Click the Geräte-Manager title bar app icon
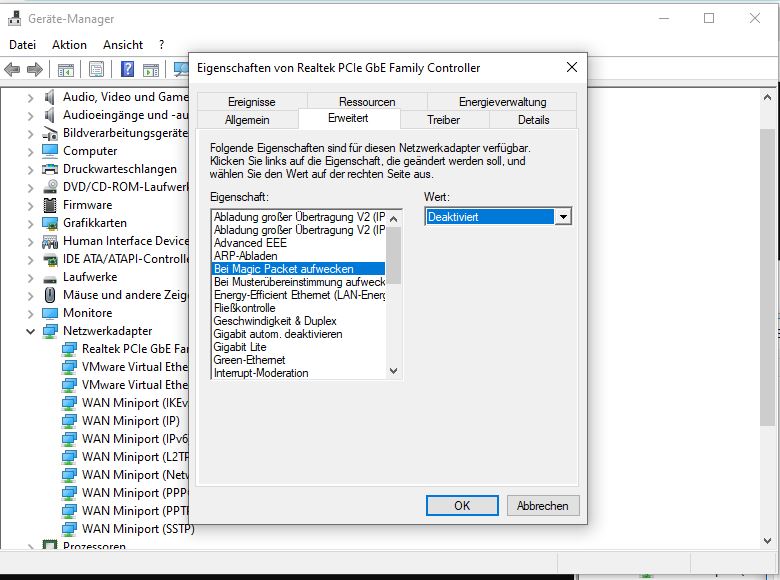This screenshot has width=780, height=580. click(x=15, y=18)
